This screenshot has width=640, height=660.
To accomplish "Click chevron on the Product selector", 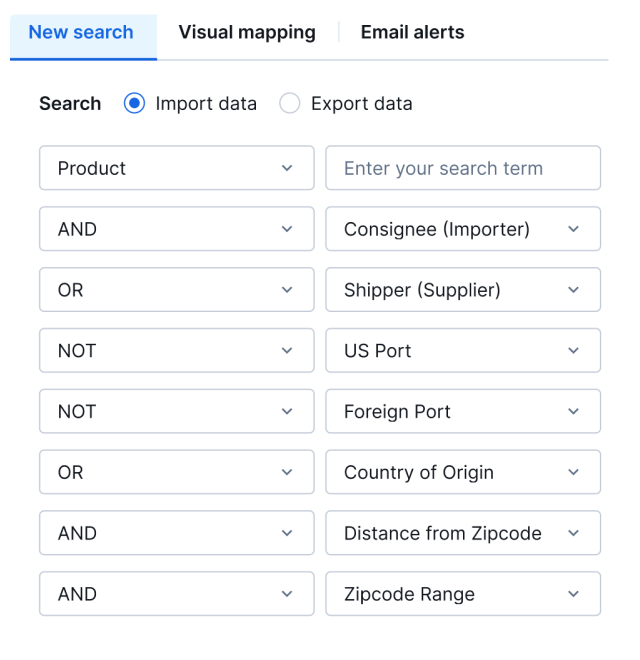I will point(287,168).
